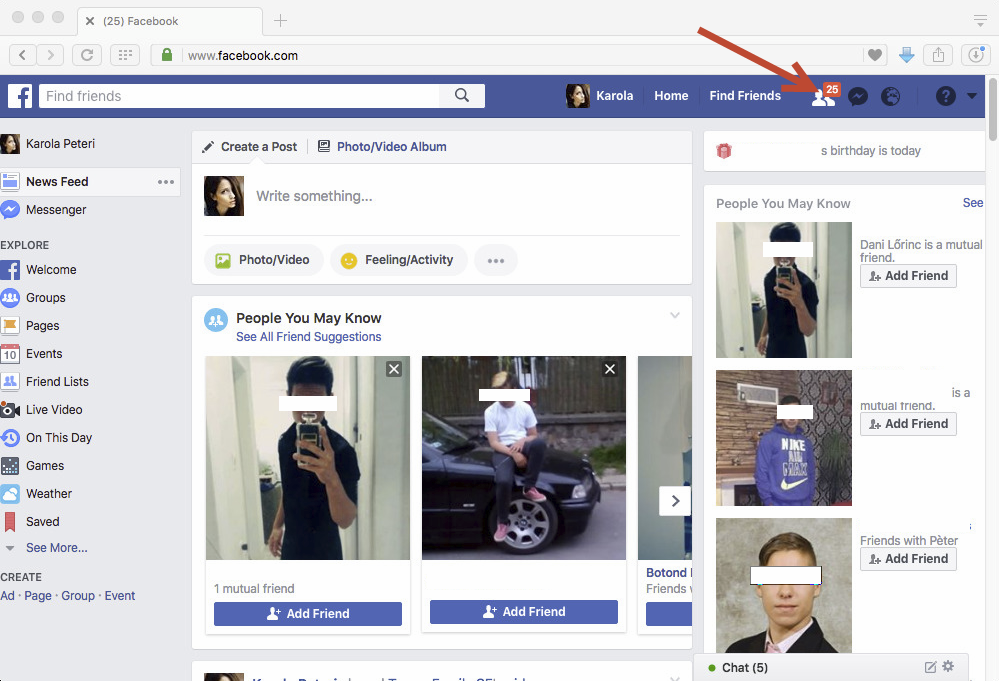999x681 pixels.
Task: Add Friend next to Friends with Pèter
Action: pos(908,559)
